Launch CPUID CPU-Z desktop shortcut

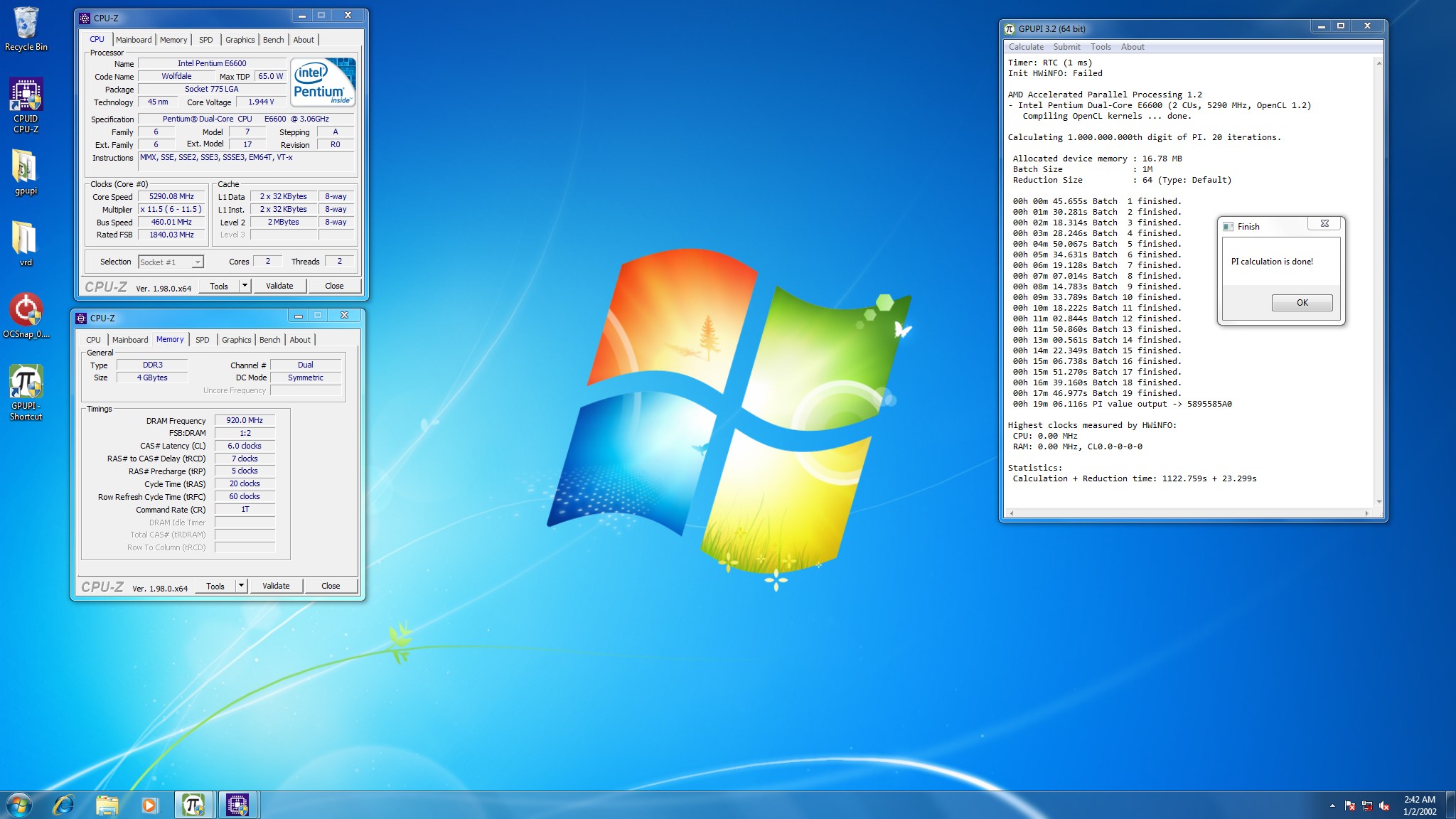pyautogui.click(x=26, y=105)
